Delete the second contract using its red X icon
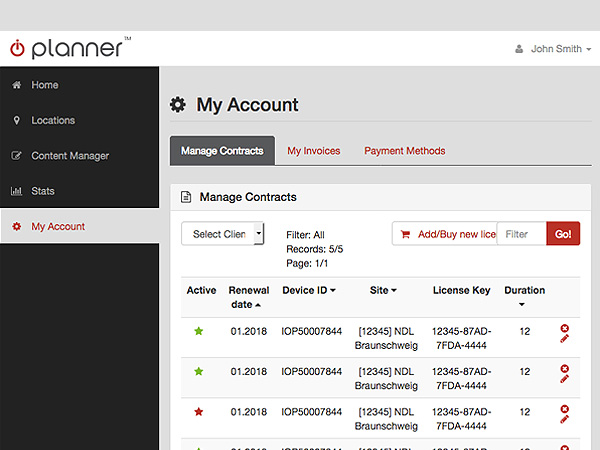 pos(564,368)
